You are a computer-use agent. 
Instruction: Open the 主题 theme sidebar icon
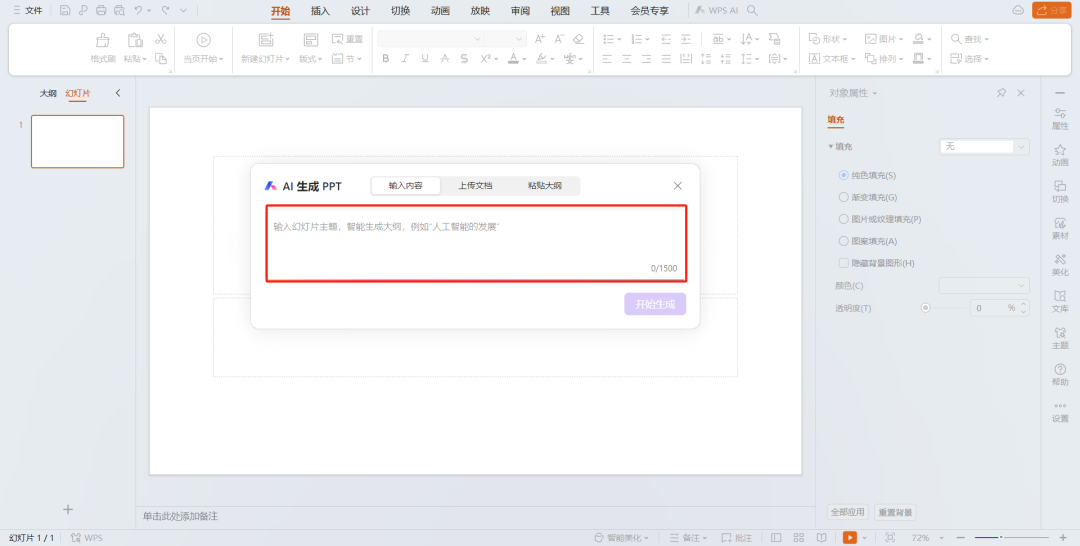[1060, 337]
